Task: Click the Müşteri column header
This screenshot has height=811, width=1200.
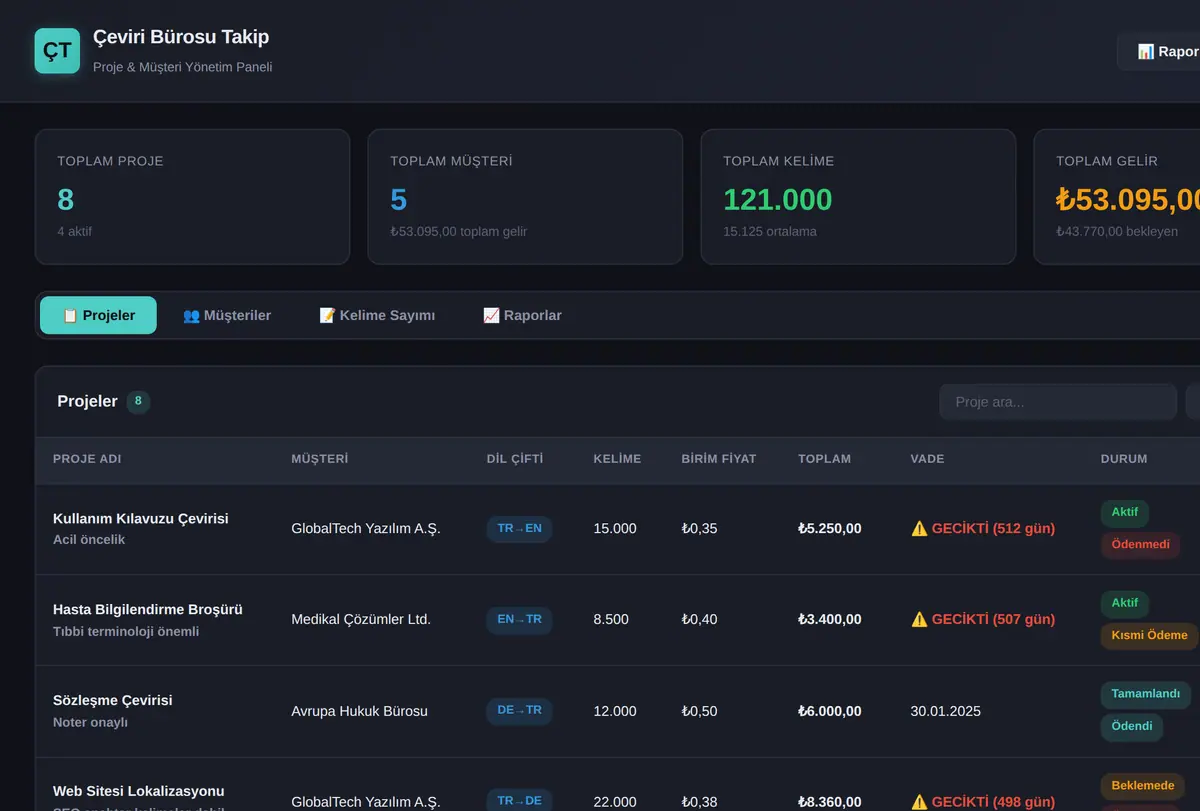Action: pyautogui.click(x=320, y=459)
